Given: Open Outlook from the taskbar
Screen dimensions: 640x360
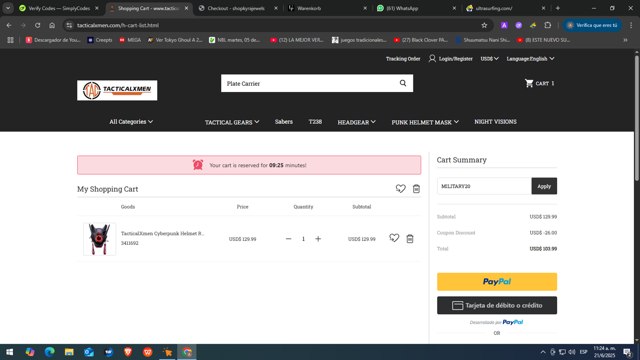Looking at the screenshot, I should [x=89, y=352].
